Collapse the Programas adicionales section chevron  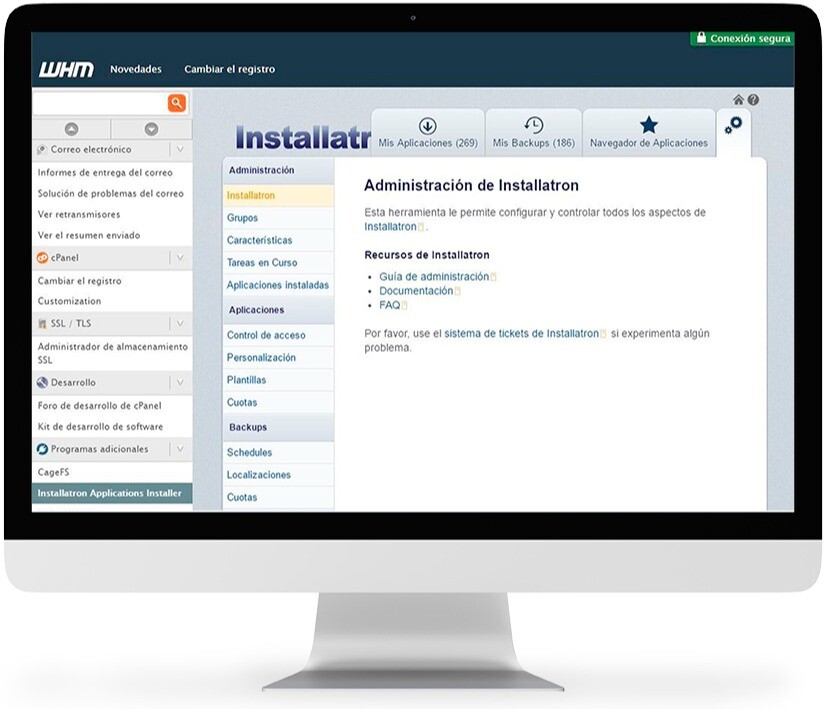click(178, 448)
